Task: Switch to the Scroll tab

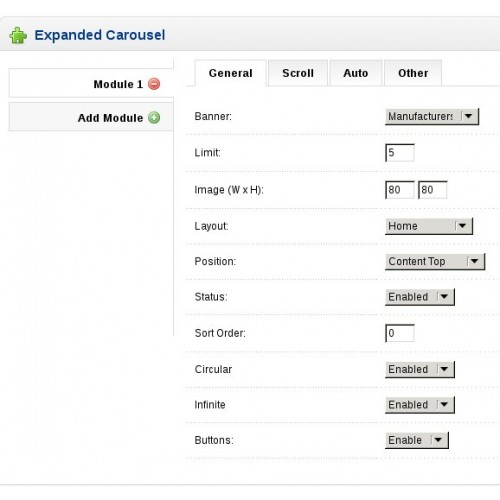Action: pos(298,73)
